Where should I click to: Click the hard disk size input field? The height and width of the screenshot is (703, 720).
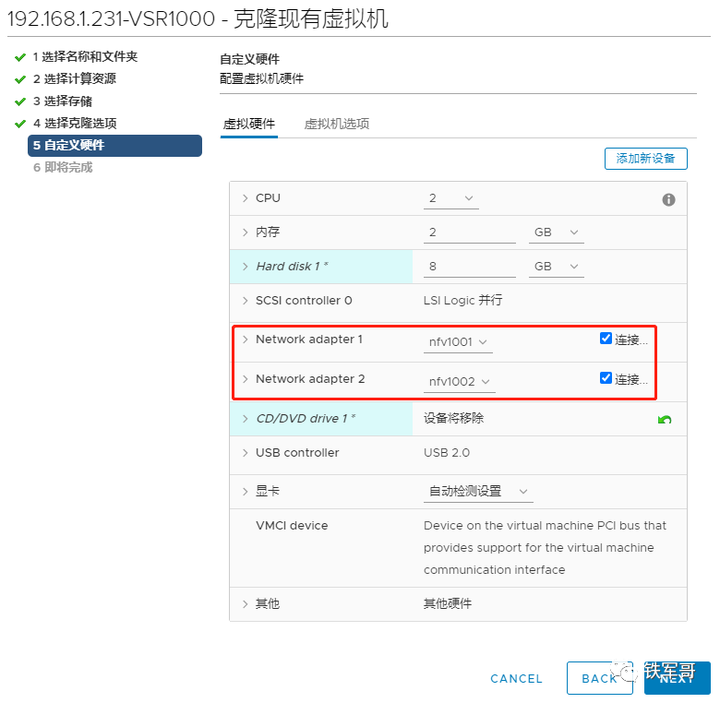click(x=469, y=266)
